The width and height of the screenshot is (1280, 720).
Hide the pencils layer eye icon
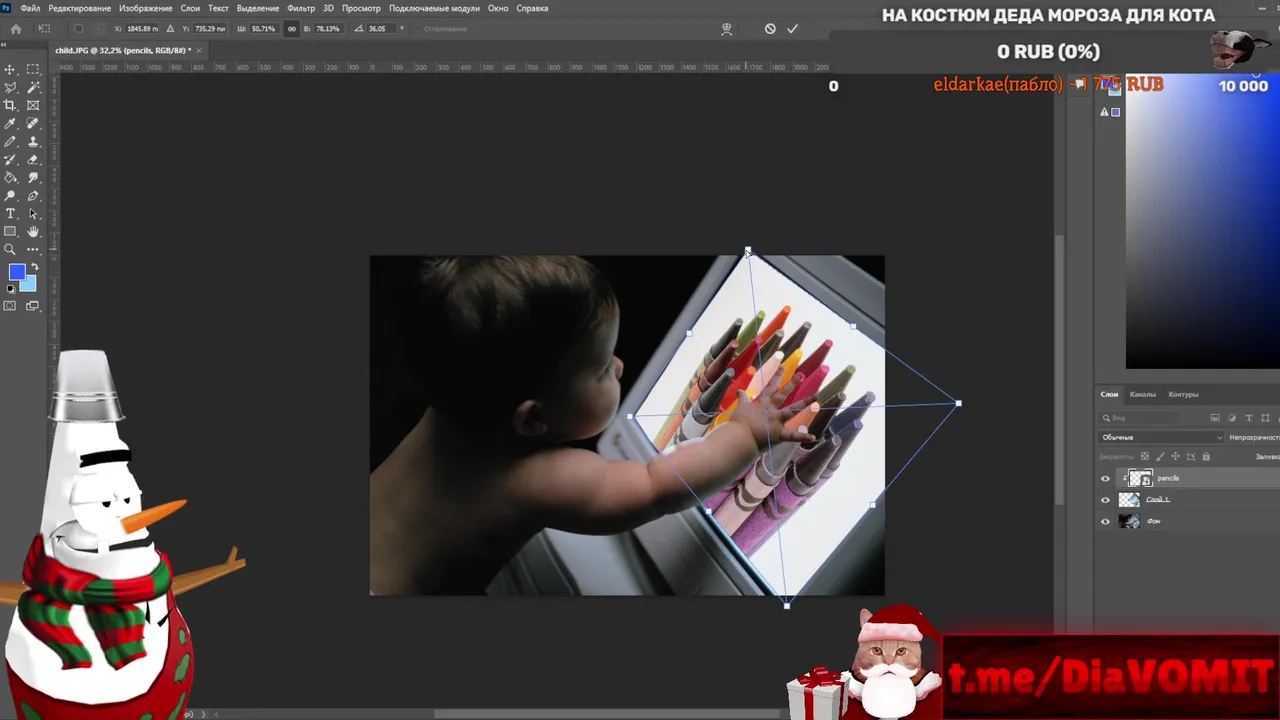click(1105, 479)
